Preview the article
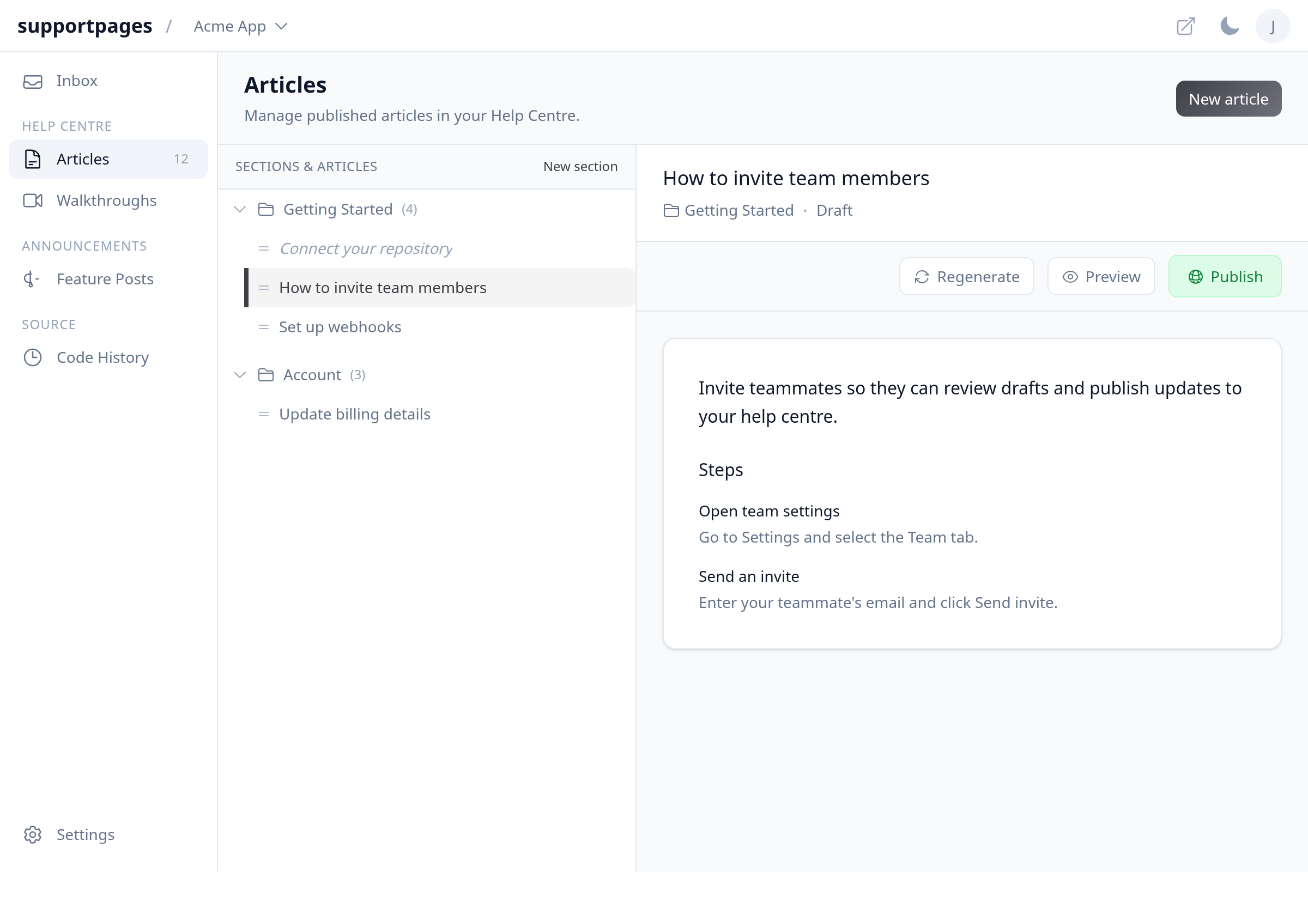Image resolution: width=1308 pixels, height=924 pixels. point(1101,277)
